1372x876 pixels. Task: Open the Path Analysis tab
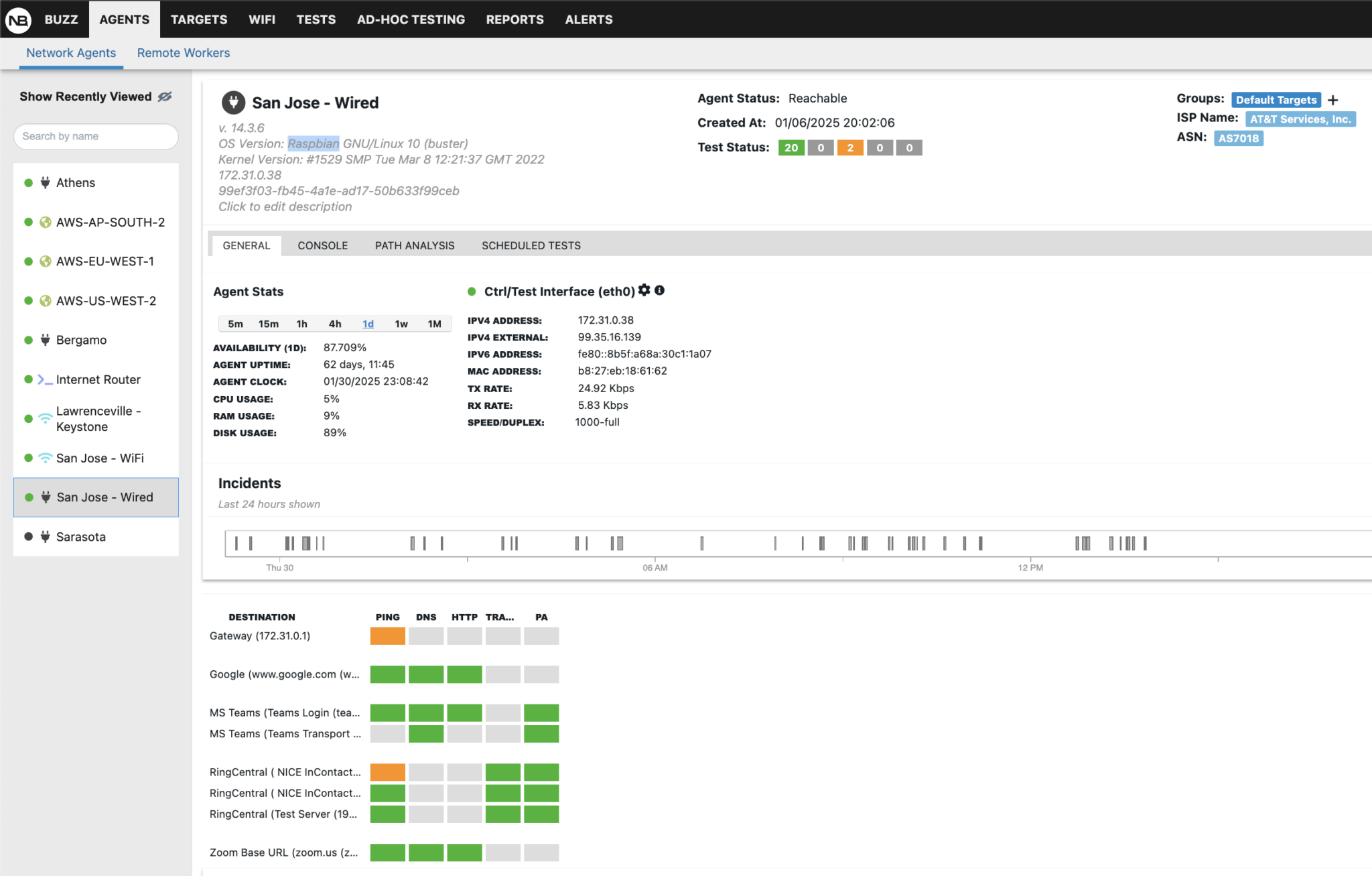click(x=414, y=245)
